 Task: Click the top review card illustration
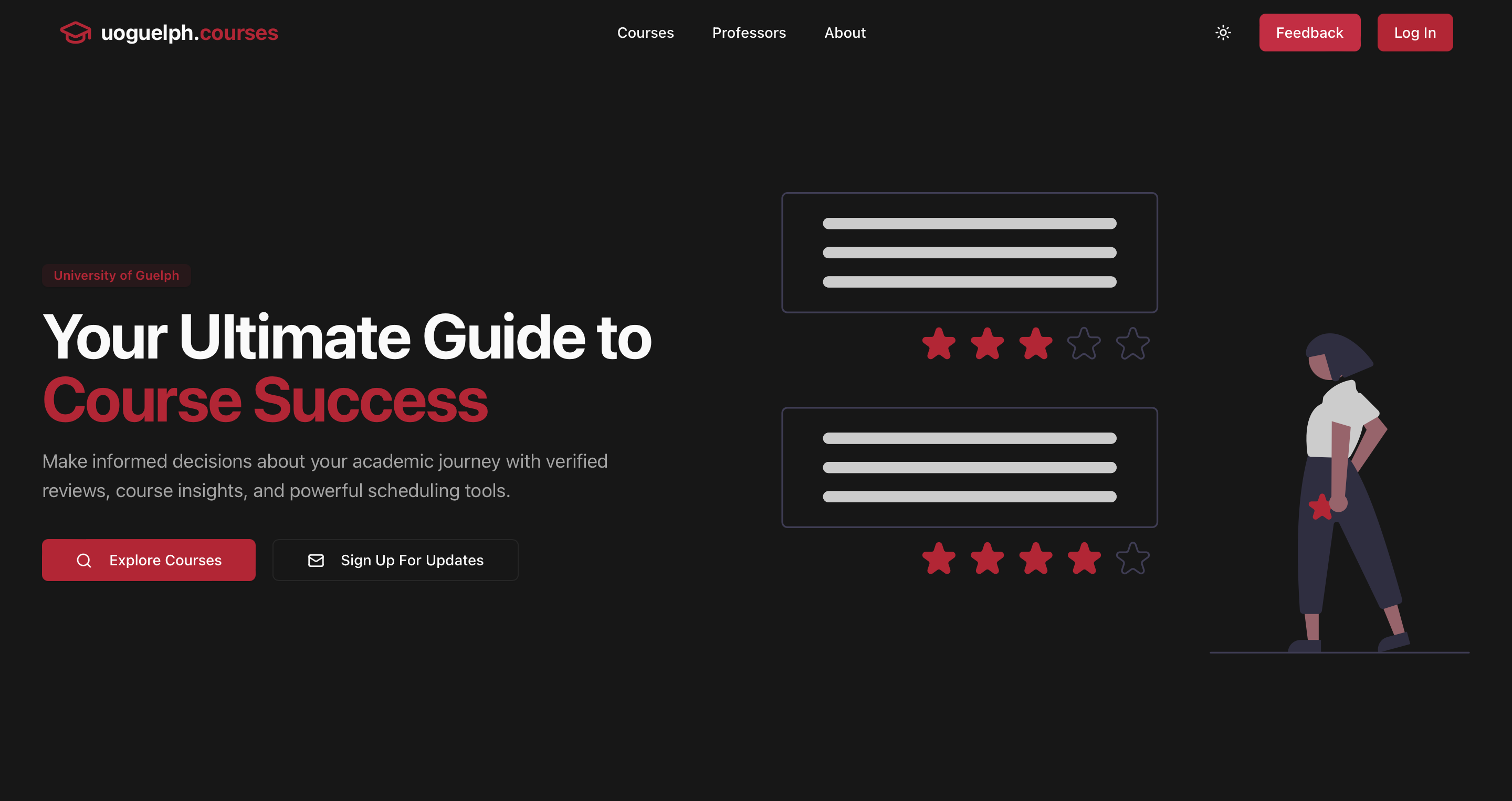(x=969, y=252)
